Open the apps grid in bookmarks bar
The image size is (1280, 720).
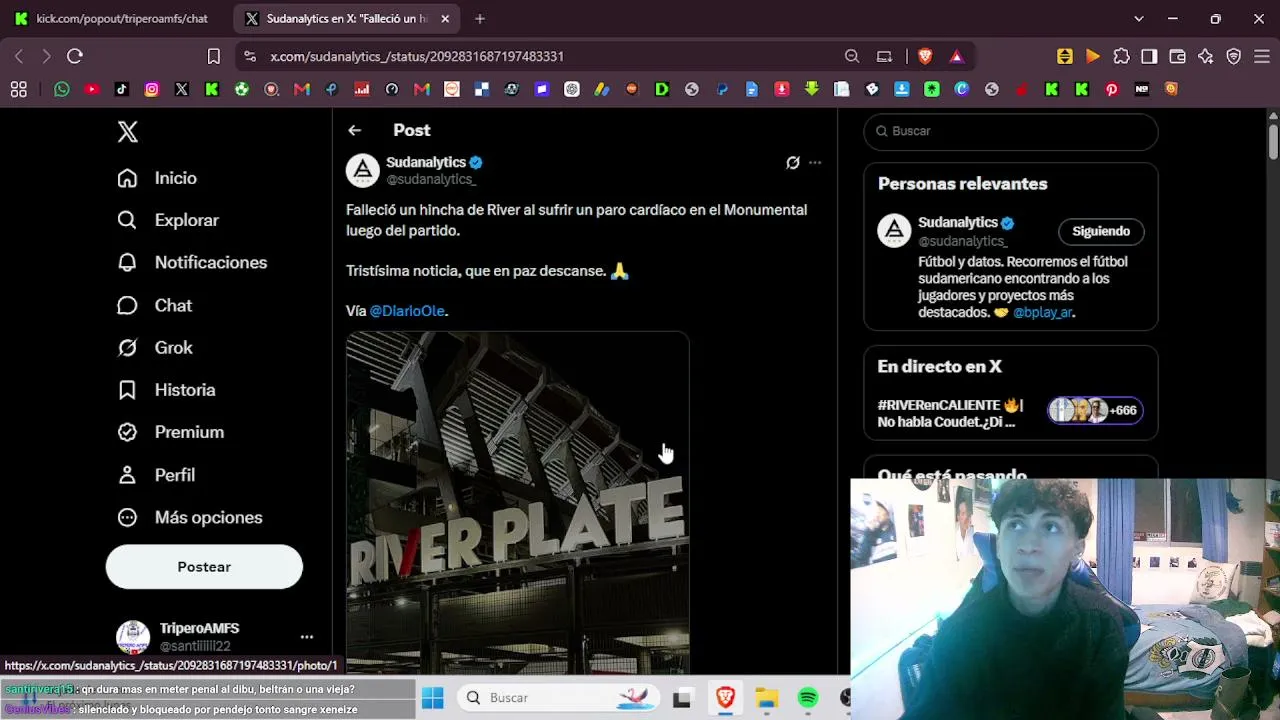(x=19, y=89)
